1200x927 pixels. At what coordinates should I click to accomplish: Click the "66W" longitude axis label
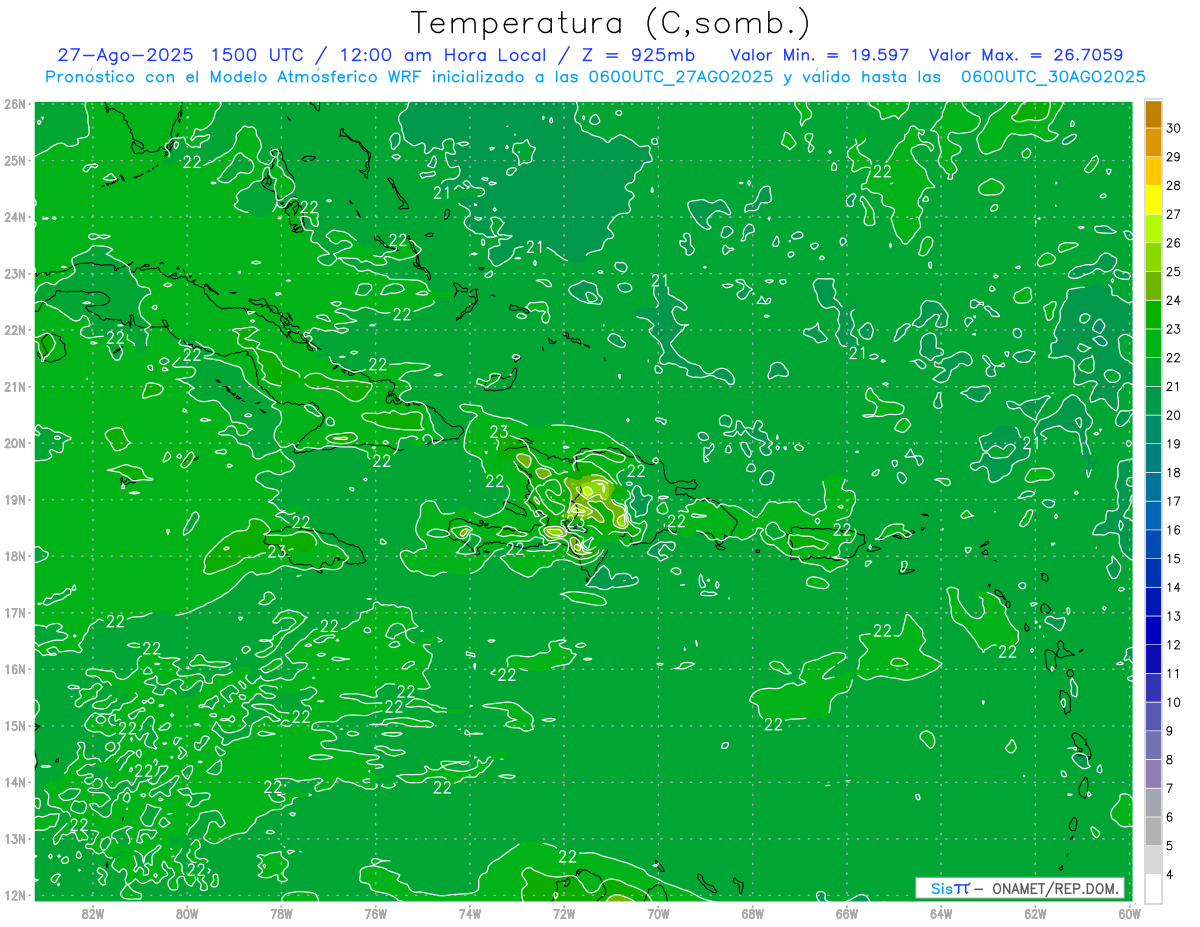tap(847, 914)
